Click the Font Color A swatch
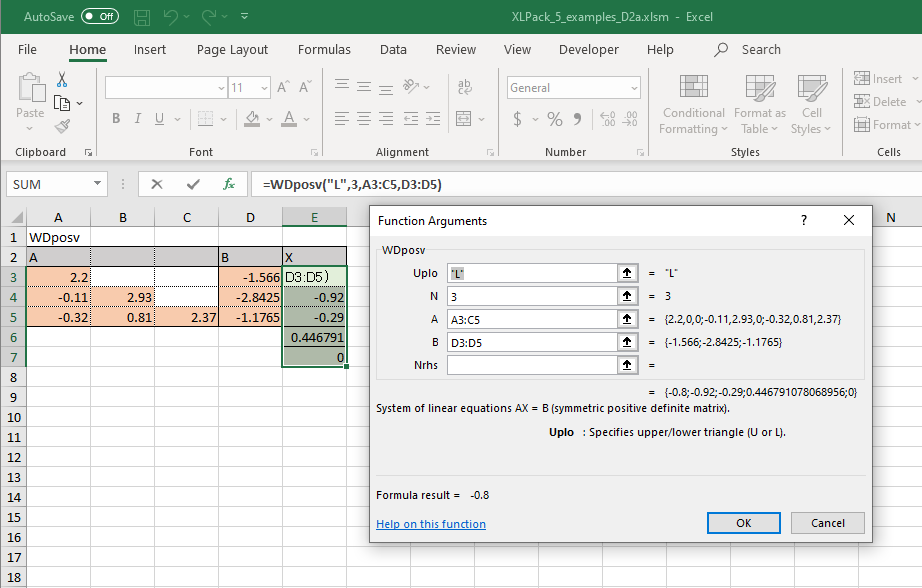922x588 pixels. (289, 119)
